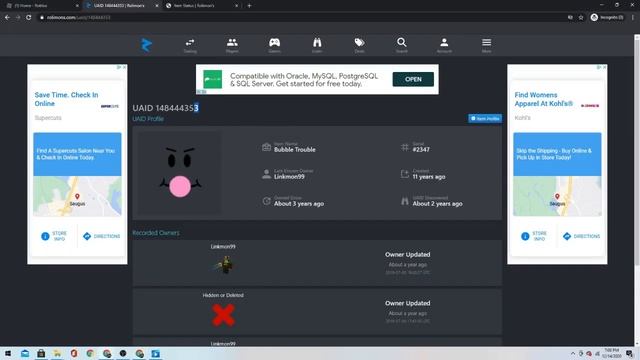Show hidden system tray icons chevron
The image size is (640, 360).
[573, 353]
